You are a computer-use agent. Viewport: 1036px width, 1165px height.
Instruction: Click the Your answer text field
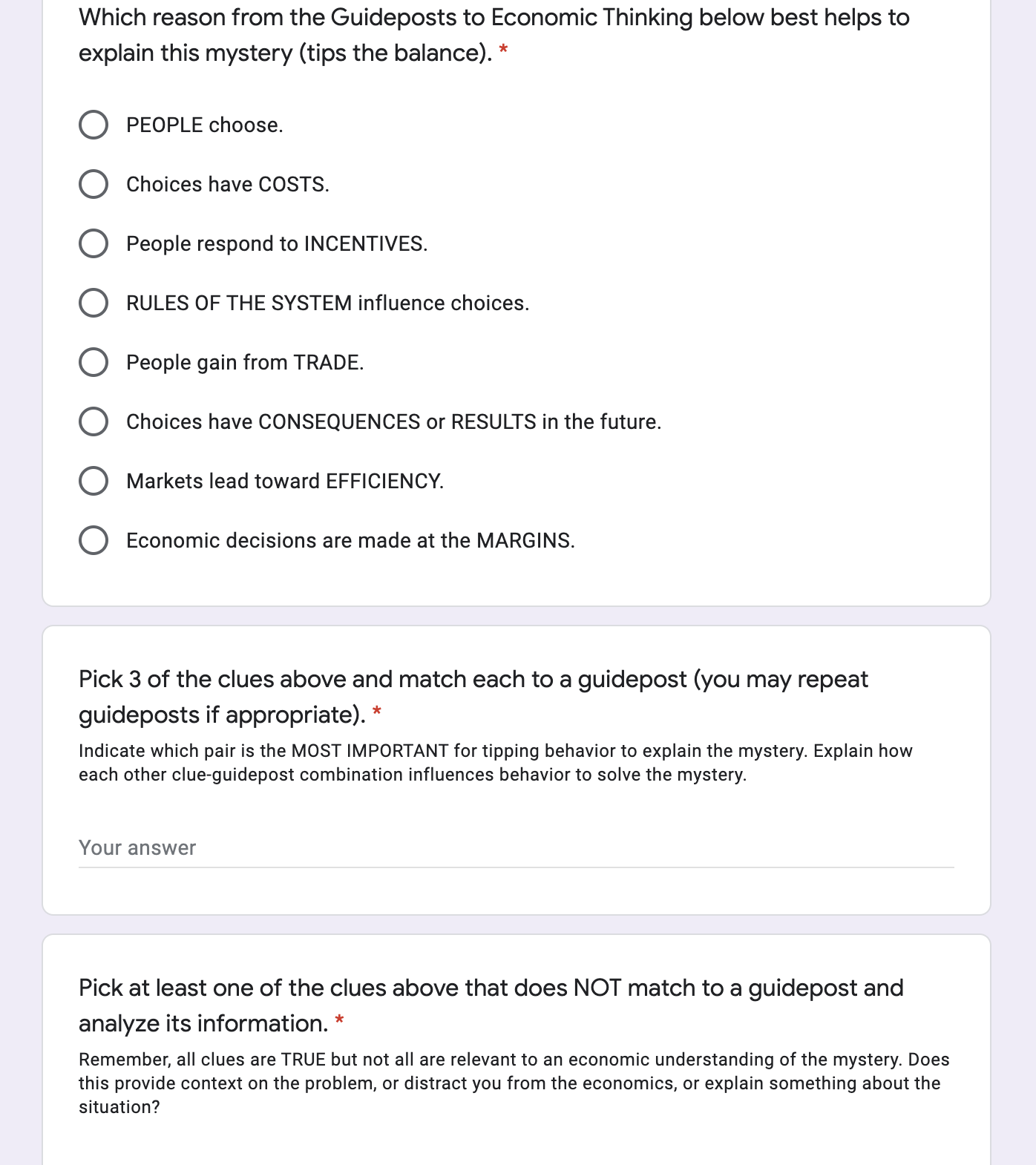click(297, 847)
